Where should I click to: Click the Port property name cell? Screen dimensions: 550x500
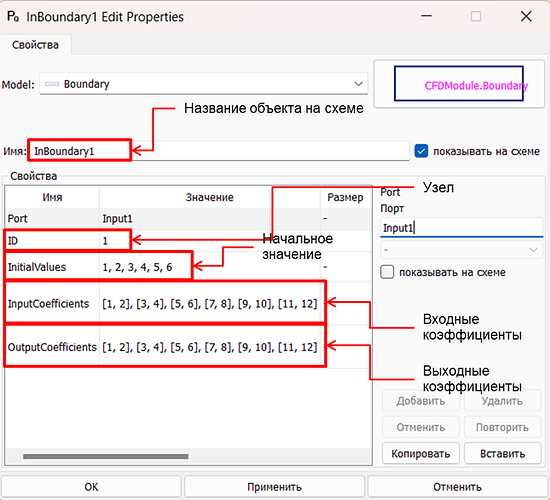53,219
